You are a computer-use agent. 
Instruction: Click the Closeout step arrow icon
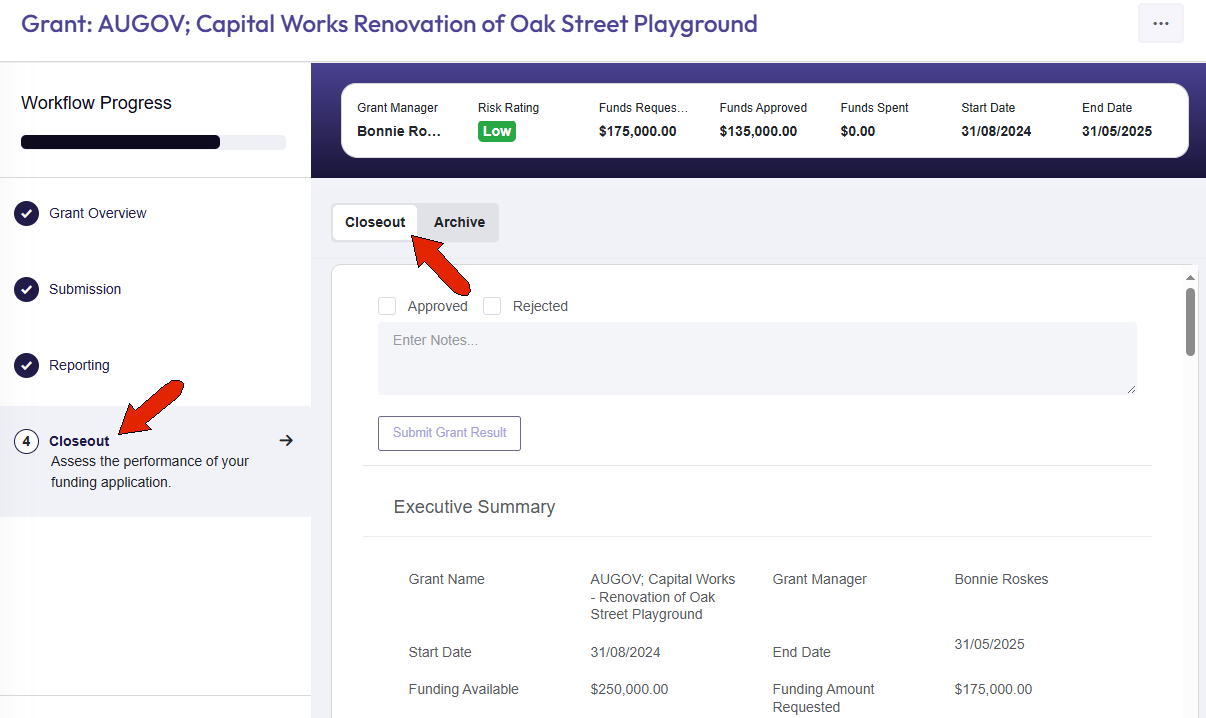tap(286, 440)
